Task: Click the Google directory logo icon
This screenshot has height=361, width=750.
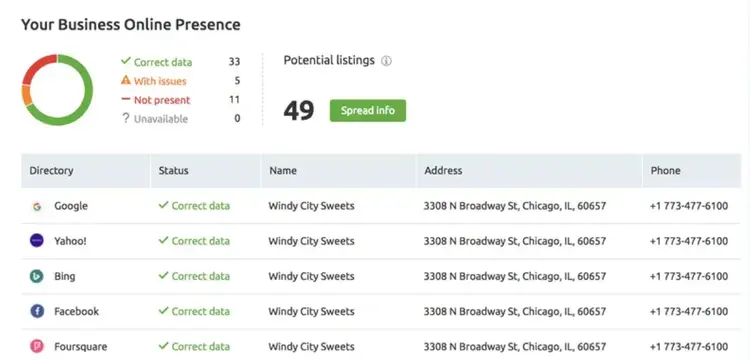Action: pos(37,207)
